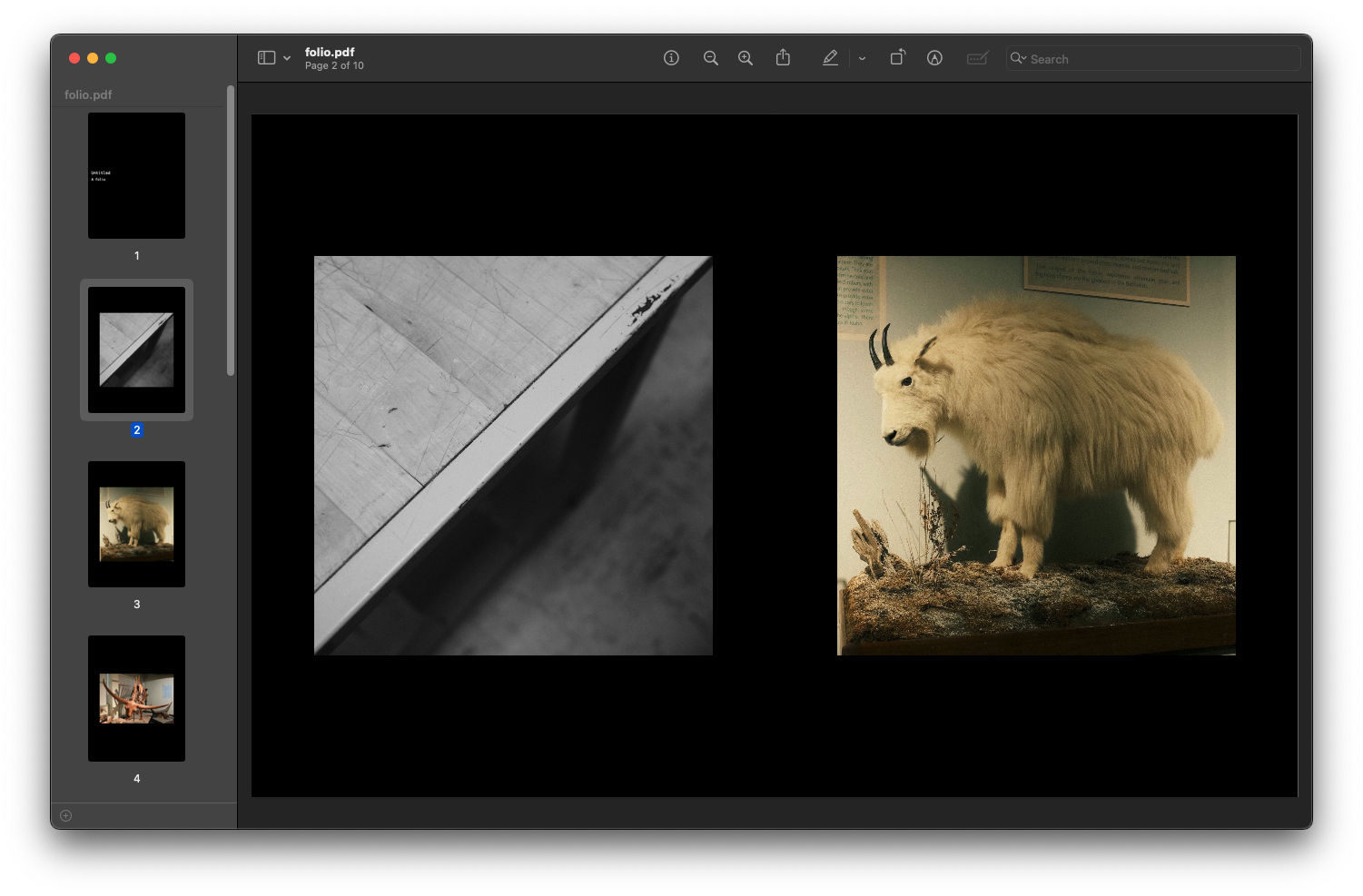Open the search options magnifier menu
1363x896 pixels.
[1019, 58]
